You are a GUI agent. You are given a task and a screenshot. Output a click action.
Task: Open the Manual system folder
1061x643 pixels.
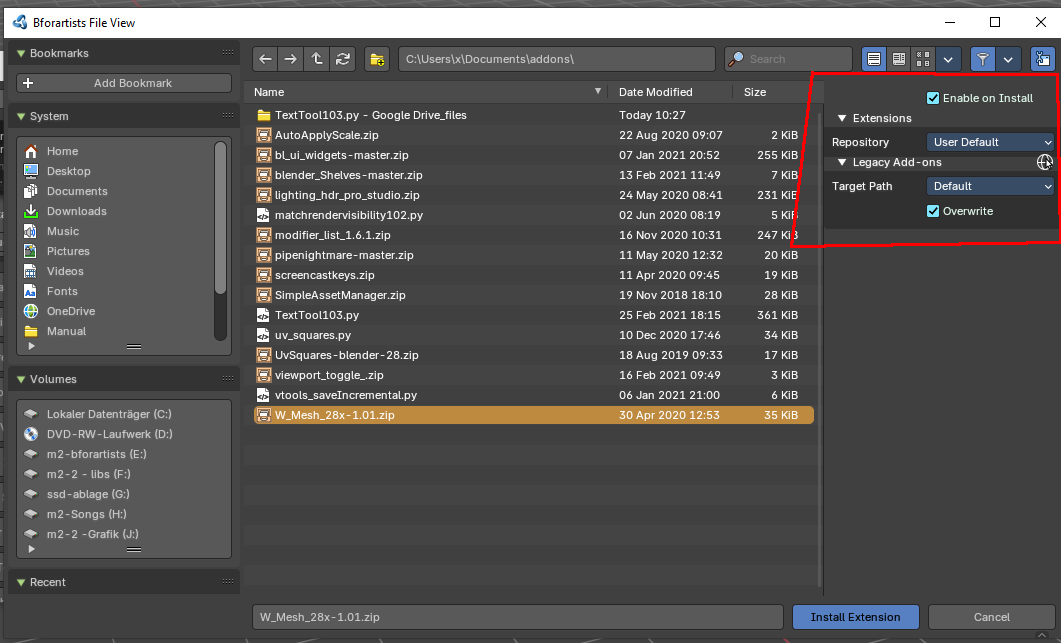(66, 331)
